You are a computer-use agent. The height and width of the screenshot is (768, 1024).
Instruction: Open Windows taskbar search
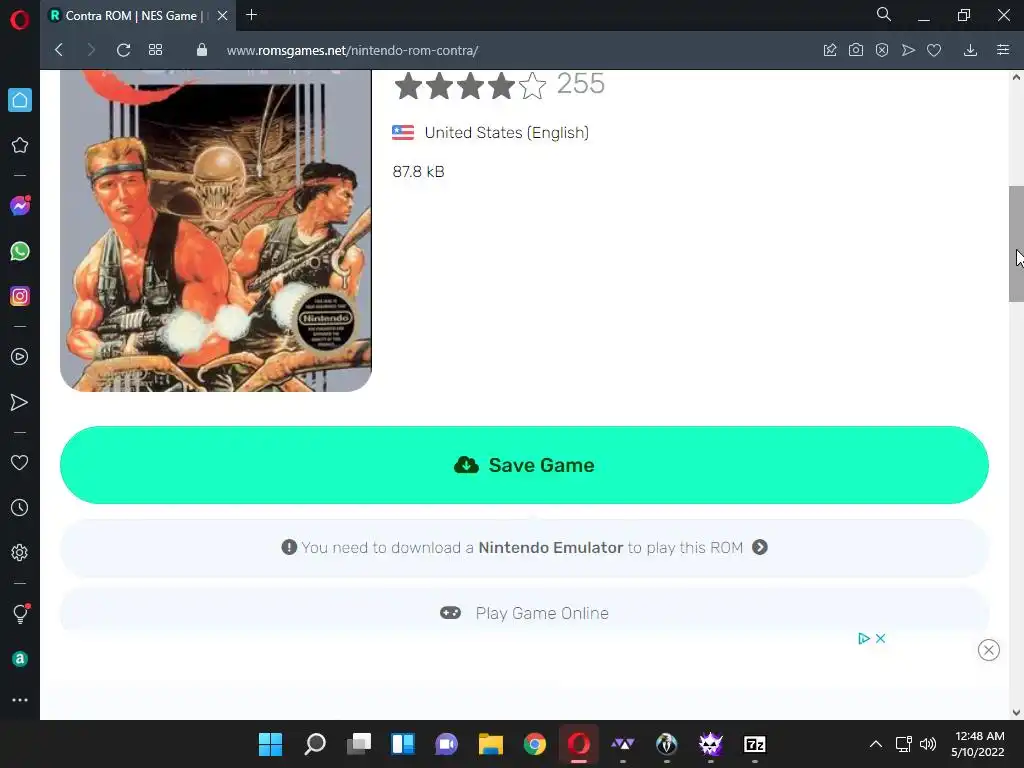(x=315, y=744)
